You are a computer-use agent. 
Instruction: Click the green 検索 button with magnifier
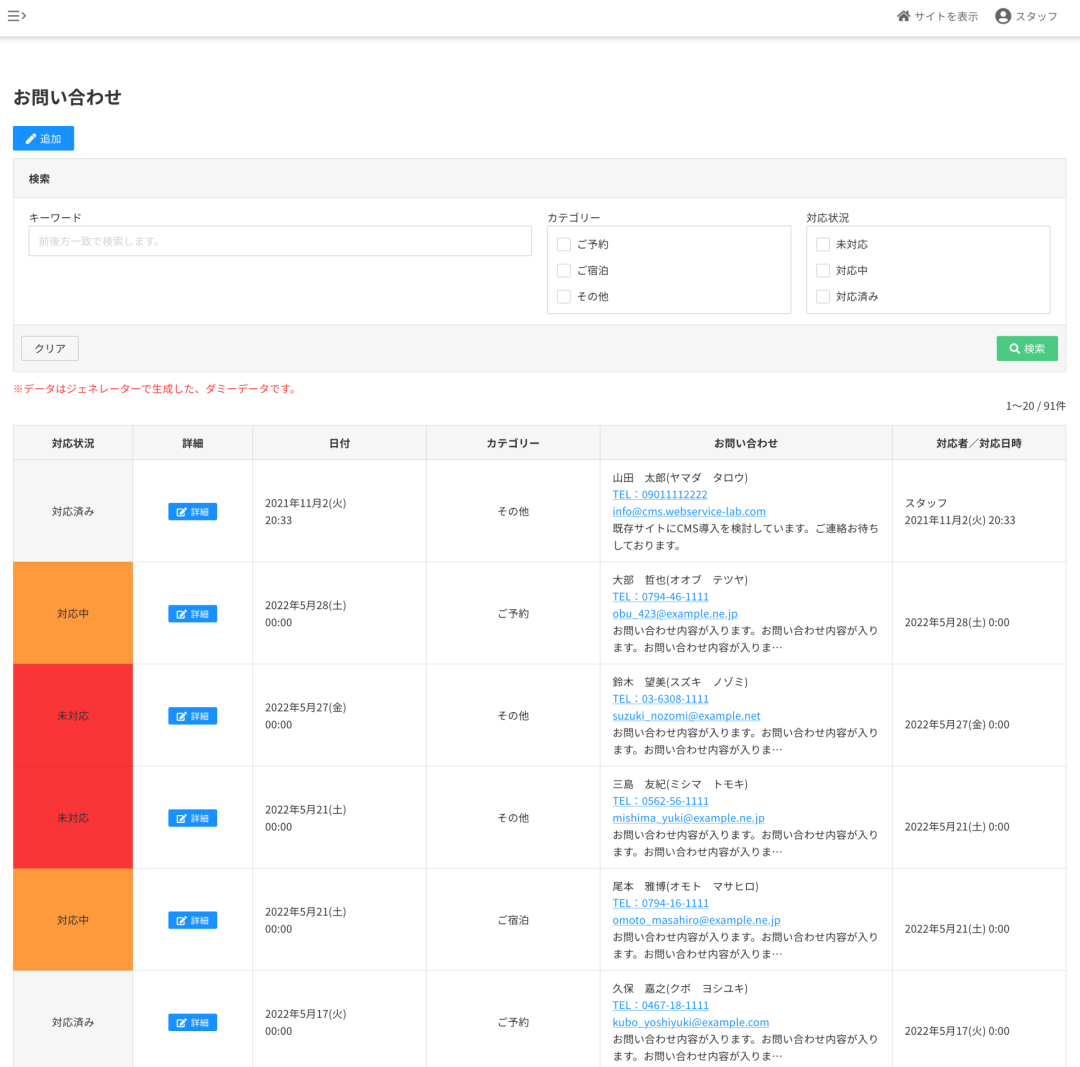coord(1027,349)
